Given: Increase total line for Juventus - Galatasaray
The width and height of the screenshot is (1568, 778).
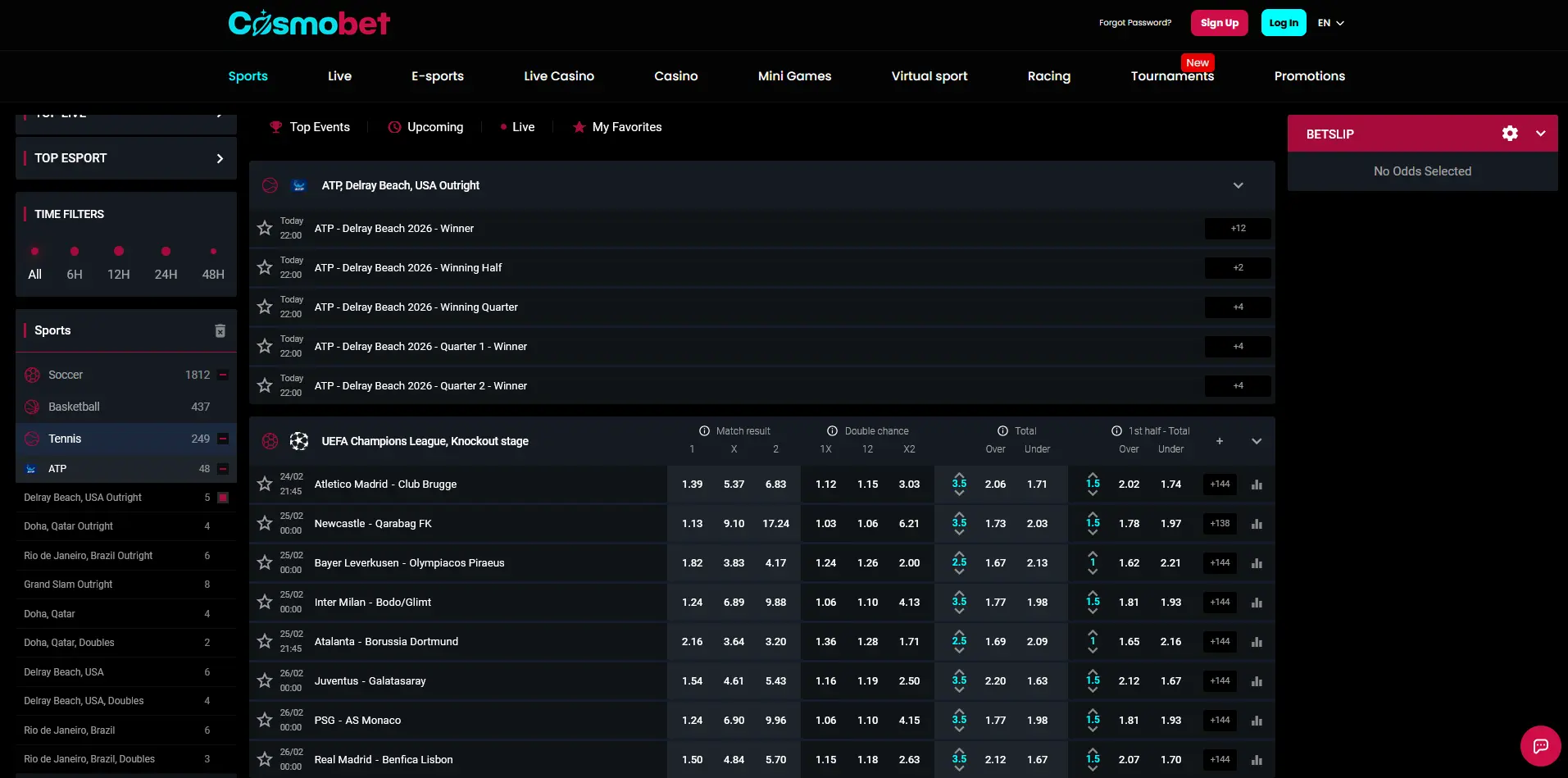Looking at the screenshot, I should tap(959, 671).
